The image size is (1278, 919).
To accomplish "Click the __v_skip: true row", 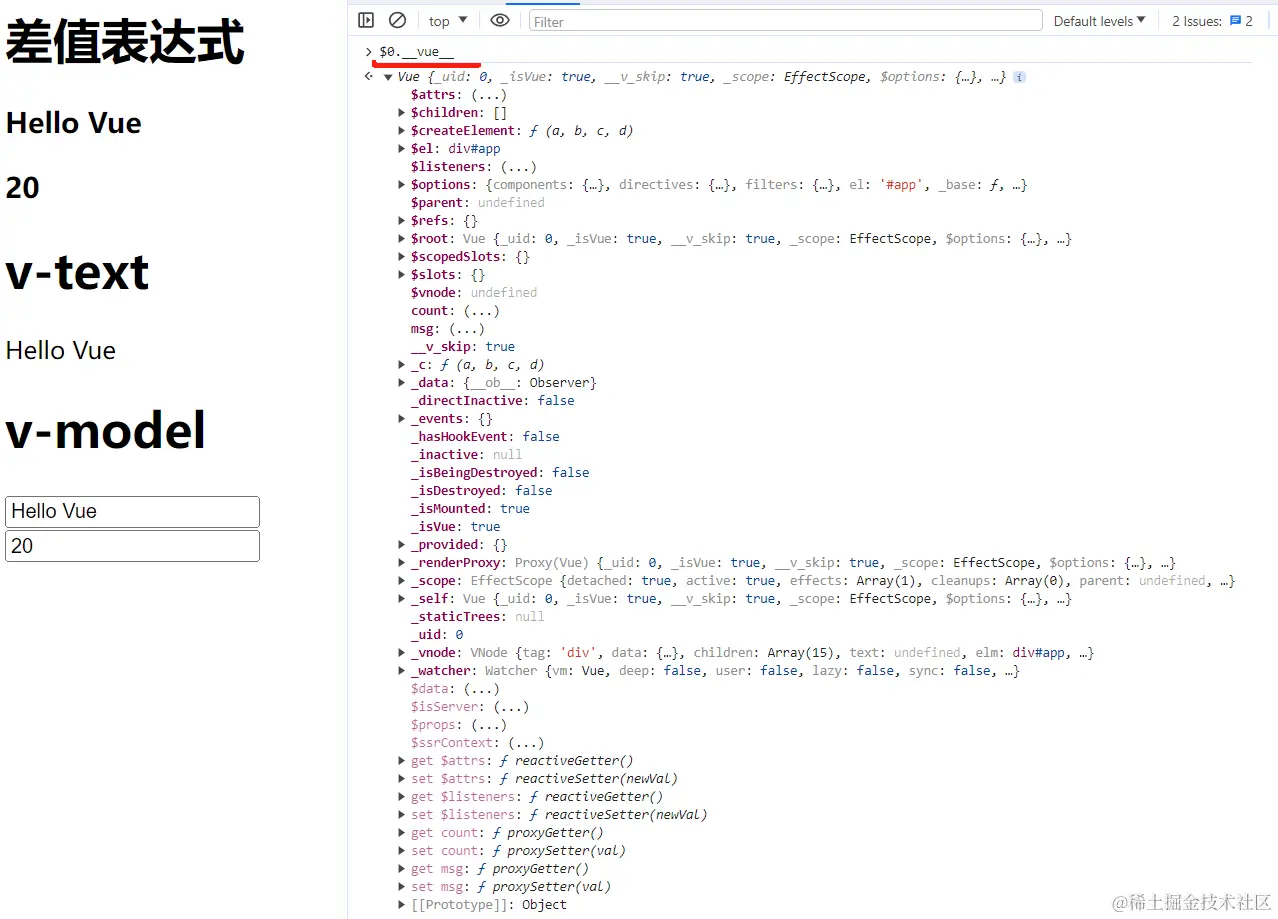I will pyautogui.click(x=463, y=347).
